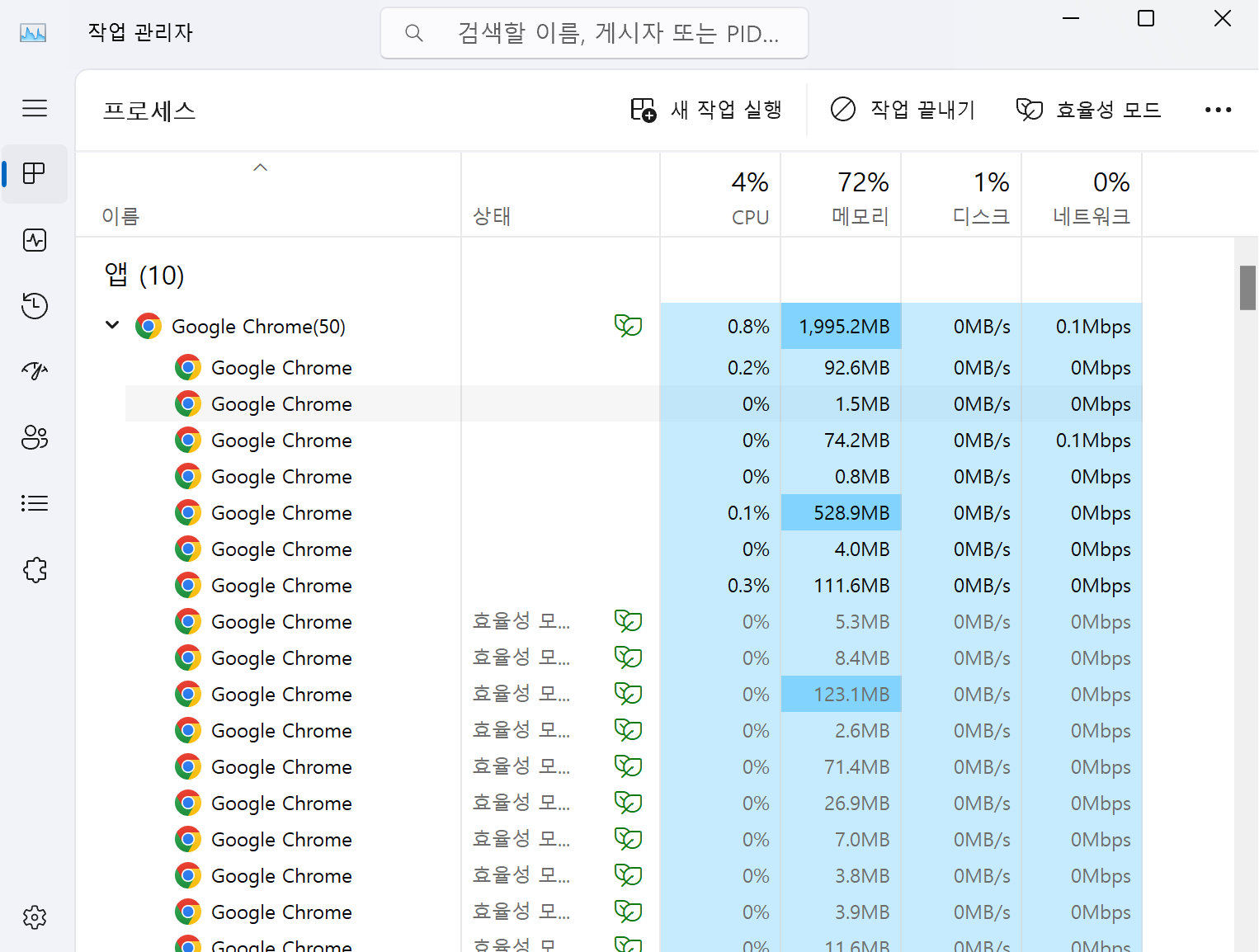
Task: Click Chrome icon on the 528.9MB process row
Action: [188, 512]
